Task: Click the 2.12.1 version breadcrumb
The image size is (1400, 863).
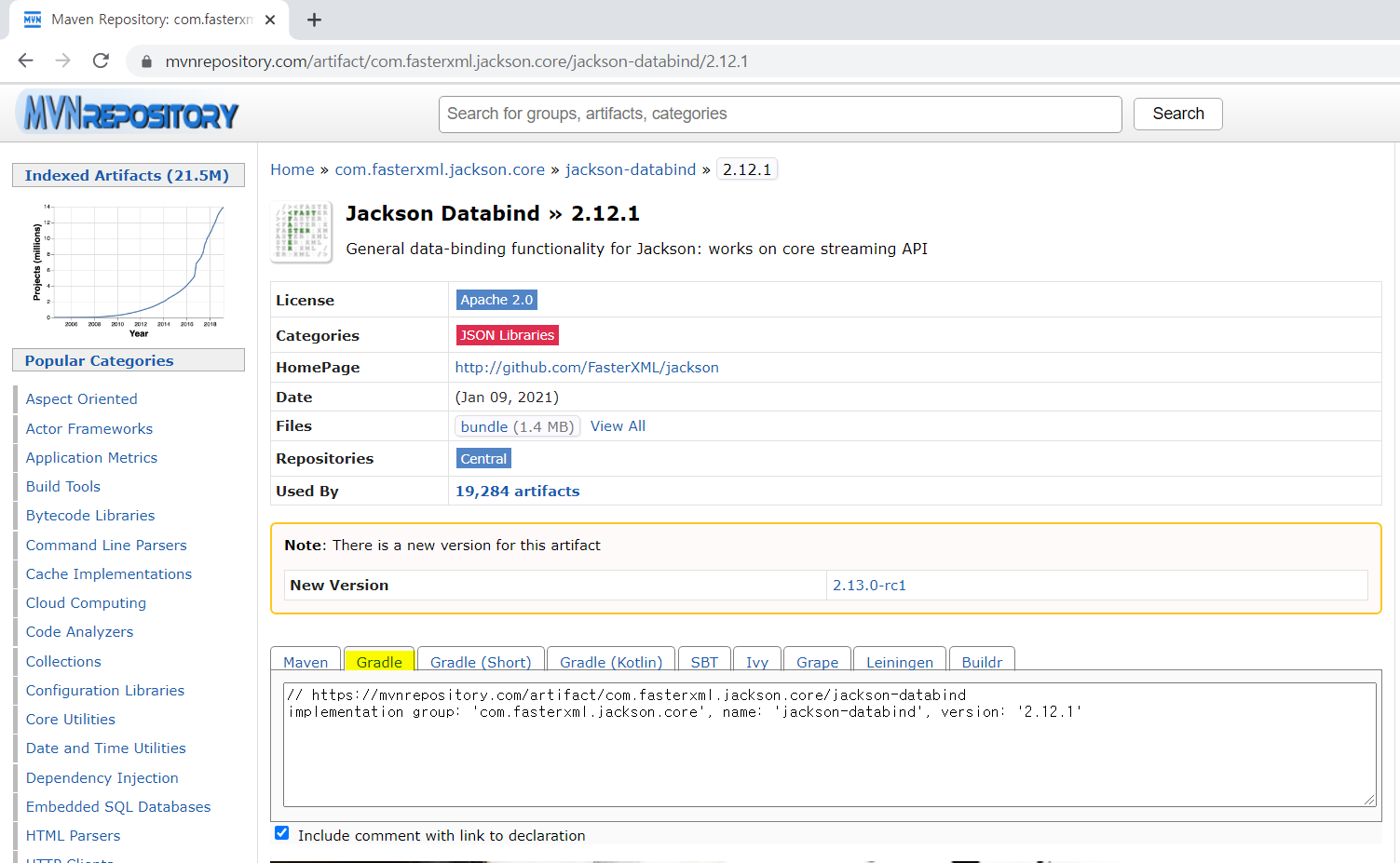Action: (x=747, y=169)
